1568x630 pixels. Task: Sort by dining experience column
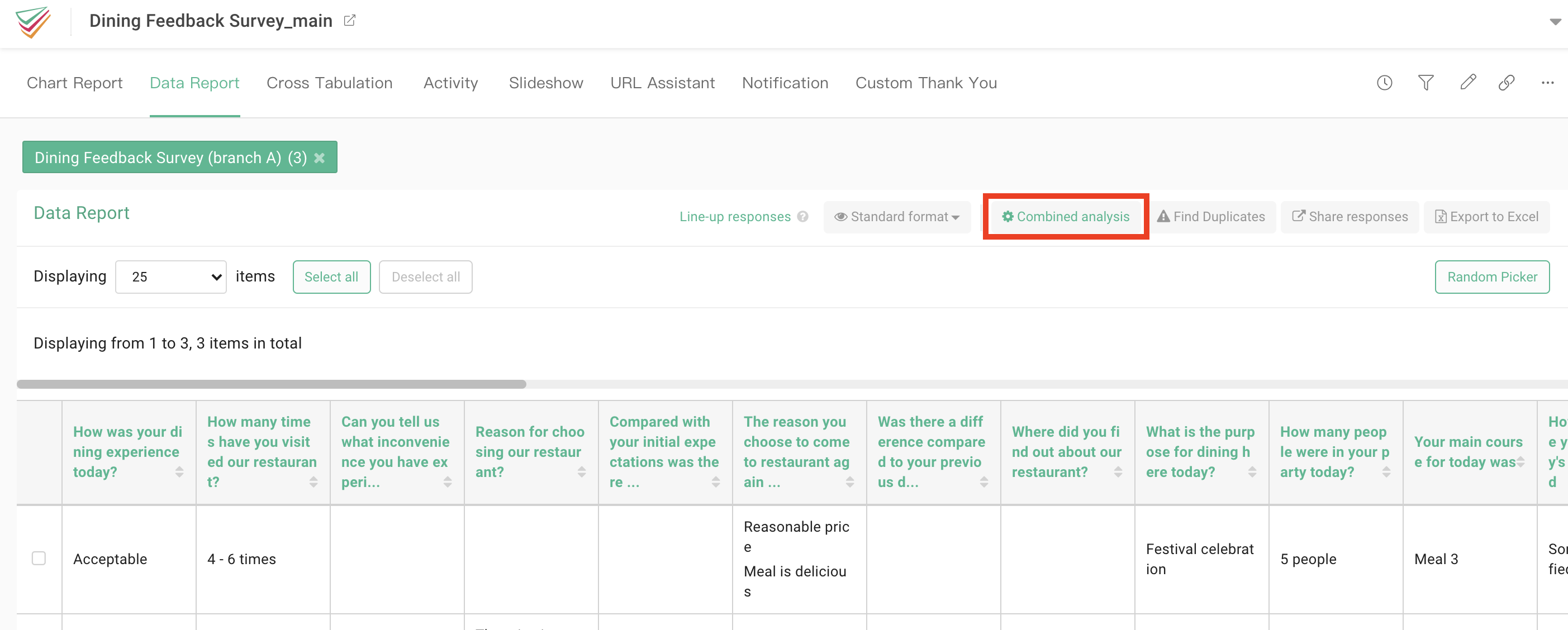pos(179,472)
